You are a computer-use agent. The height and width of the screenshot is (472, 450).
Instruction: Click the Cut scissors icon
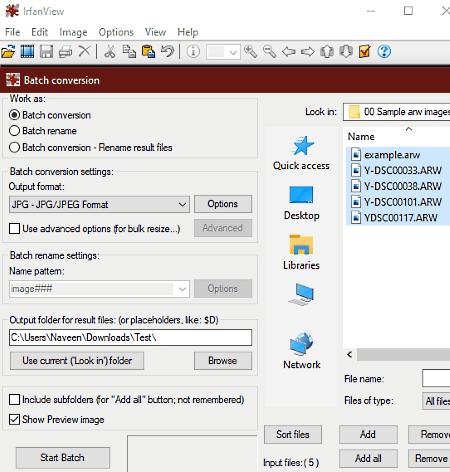click(110, 52)
